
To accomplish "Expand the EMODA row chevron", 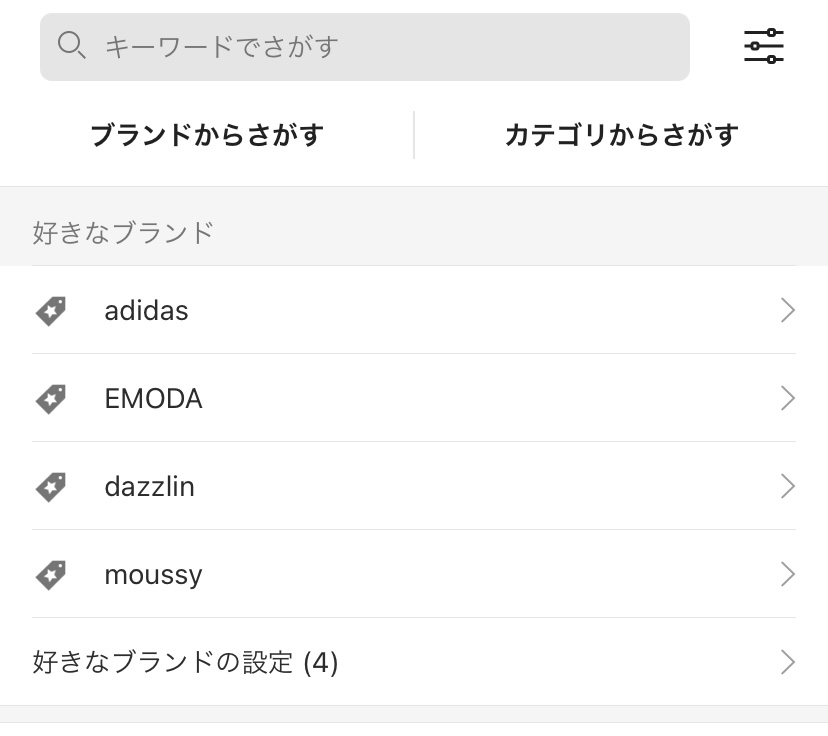I will click(x=787, y=398).
